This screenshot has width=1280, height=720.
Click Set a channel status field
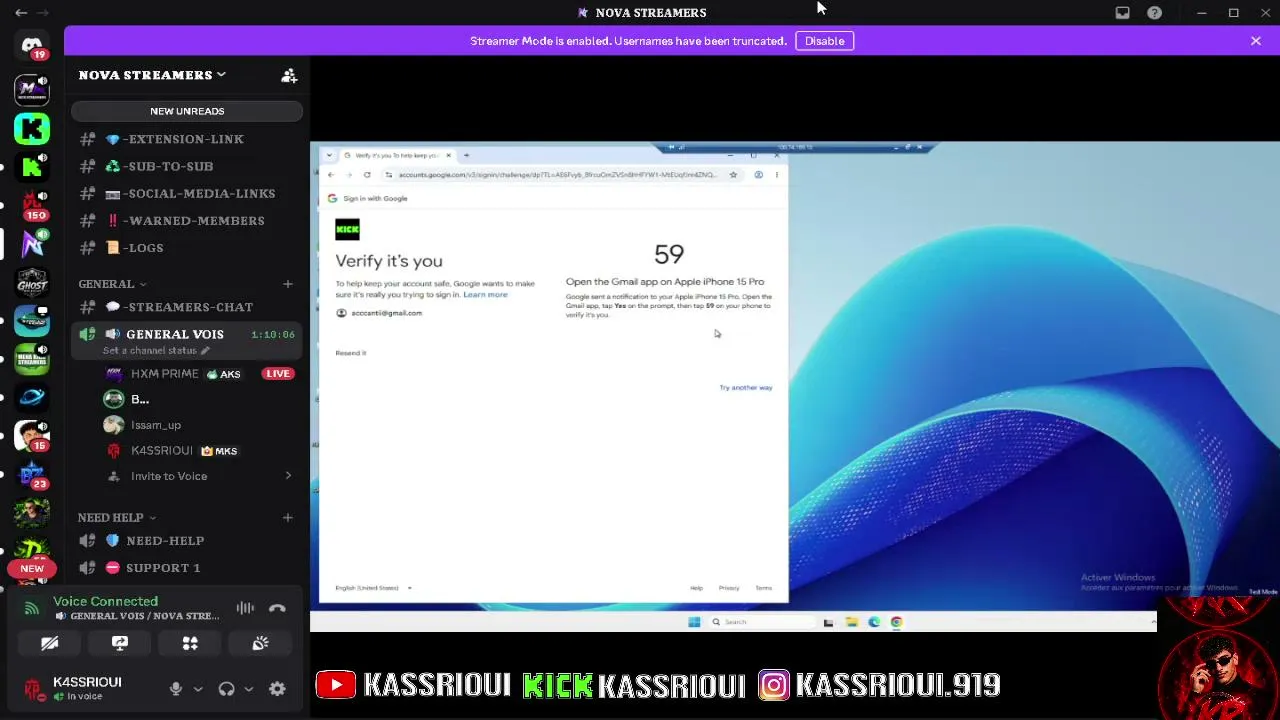click(x=157, y=351)
